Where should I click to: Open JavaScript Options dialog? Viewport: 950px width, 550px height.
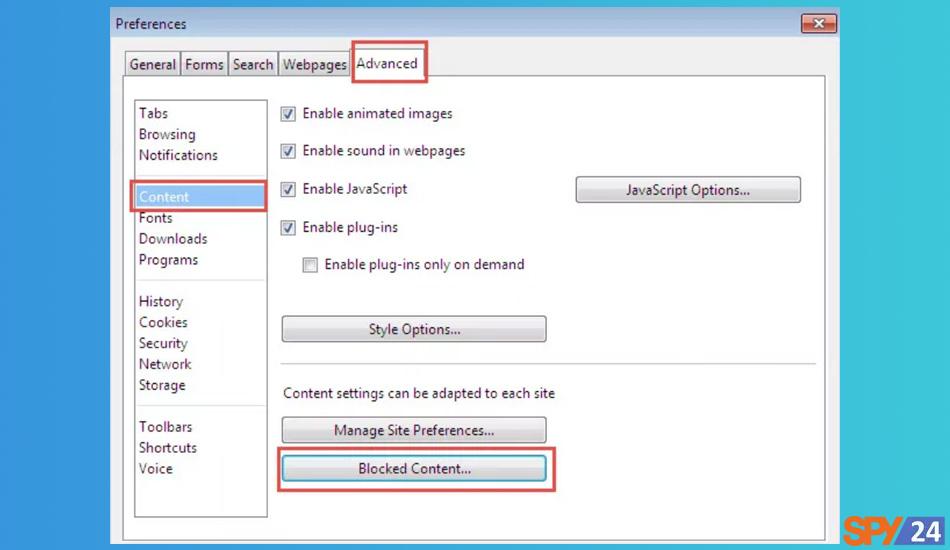(x=688, y=190)
